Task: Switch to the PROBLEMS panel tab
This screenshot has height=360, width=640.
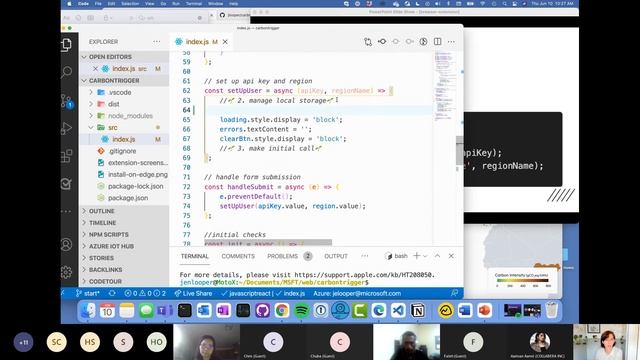Action: pyautogui.click(x=283, y=256)
